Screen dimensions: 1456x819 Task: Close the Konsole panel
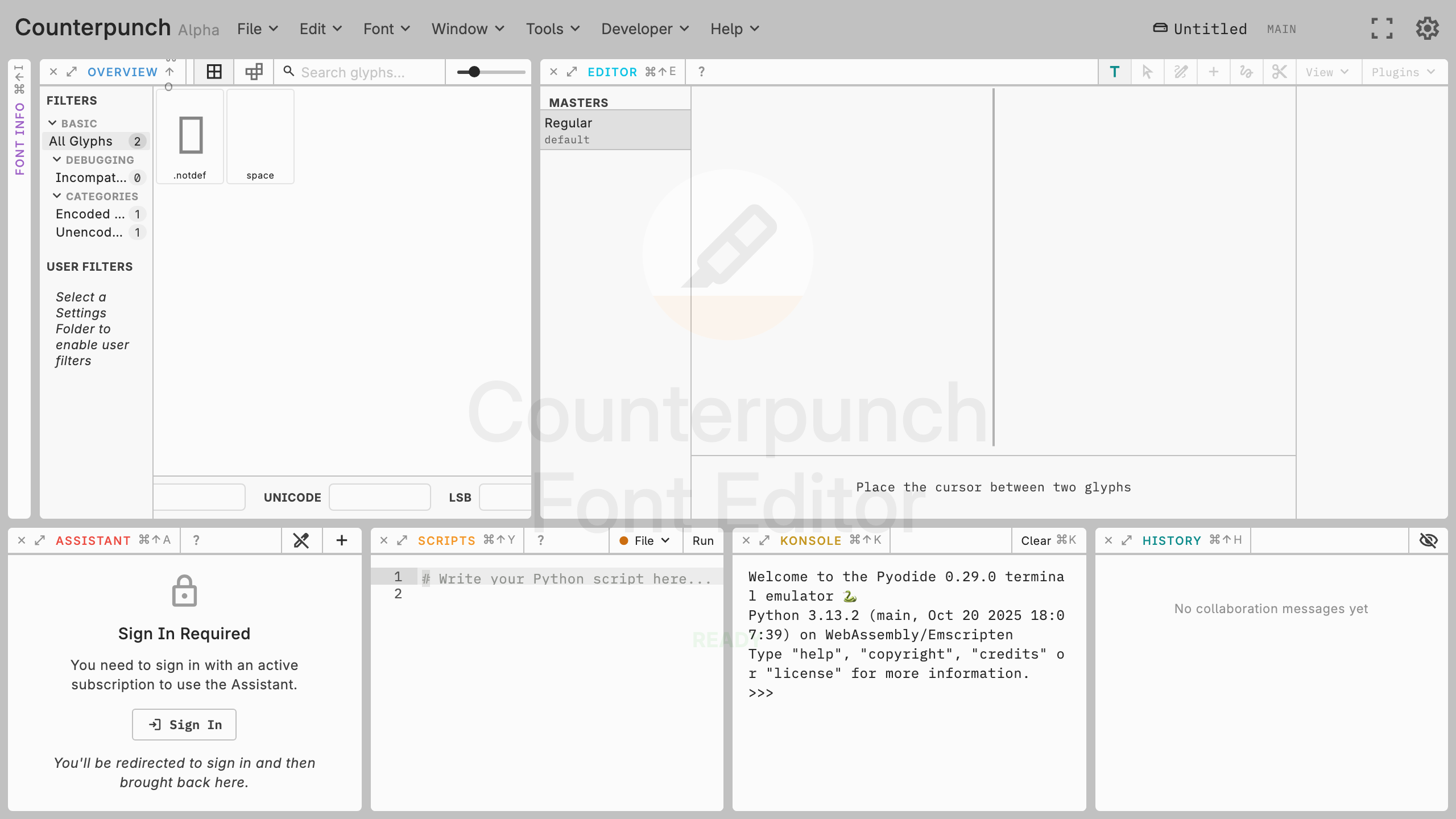click(746, 540)
